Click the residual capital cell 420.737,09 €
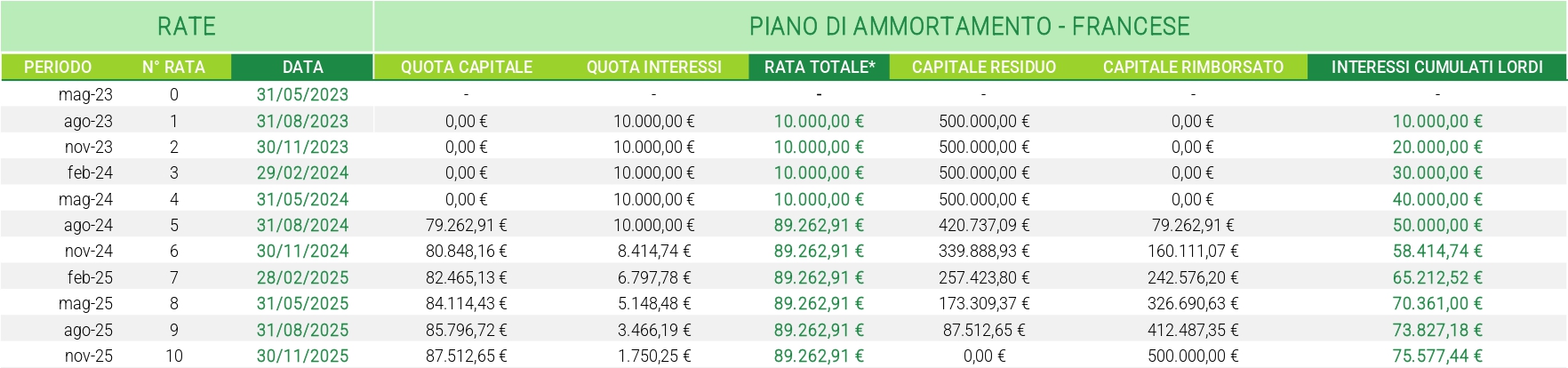This screenshot has width=1568, height=368. pos(983,226)
